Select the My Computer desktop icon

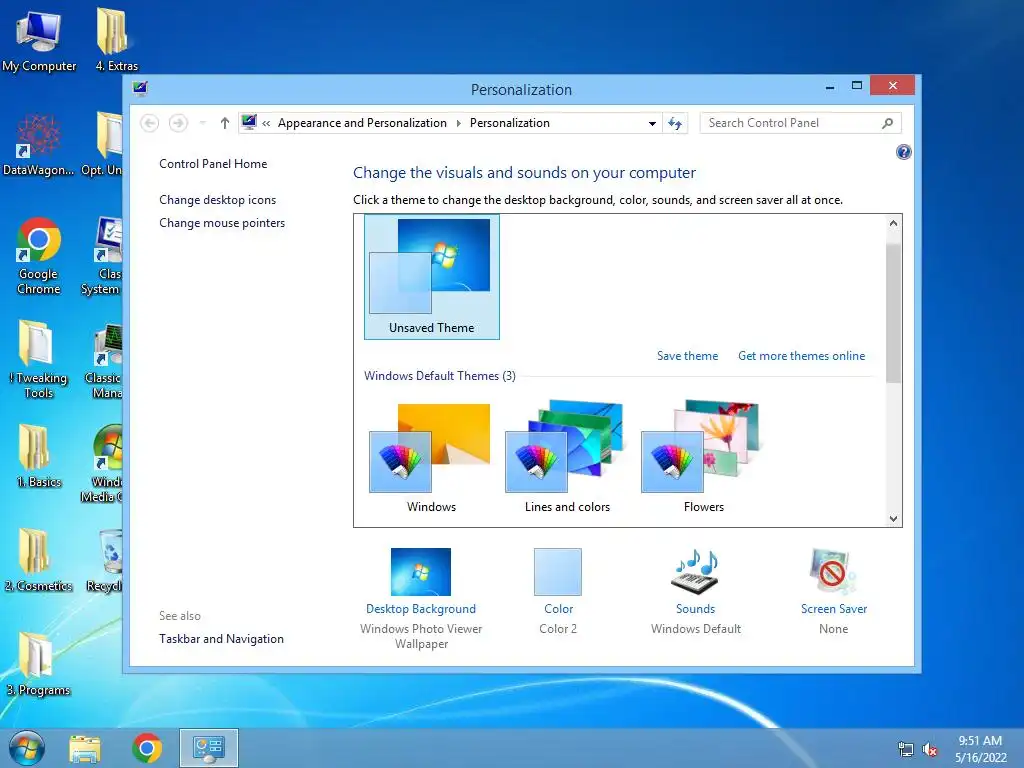click(x=39, y=41)
